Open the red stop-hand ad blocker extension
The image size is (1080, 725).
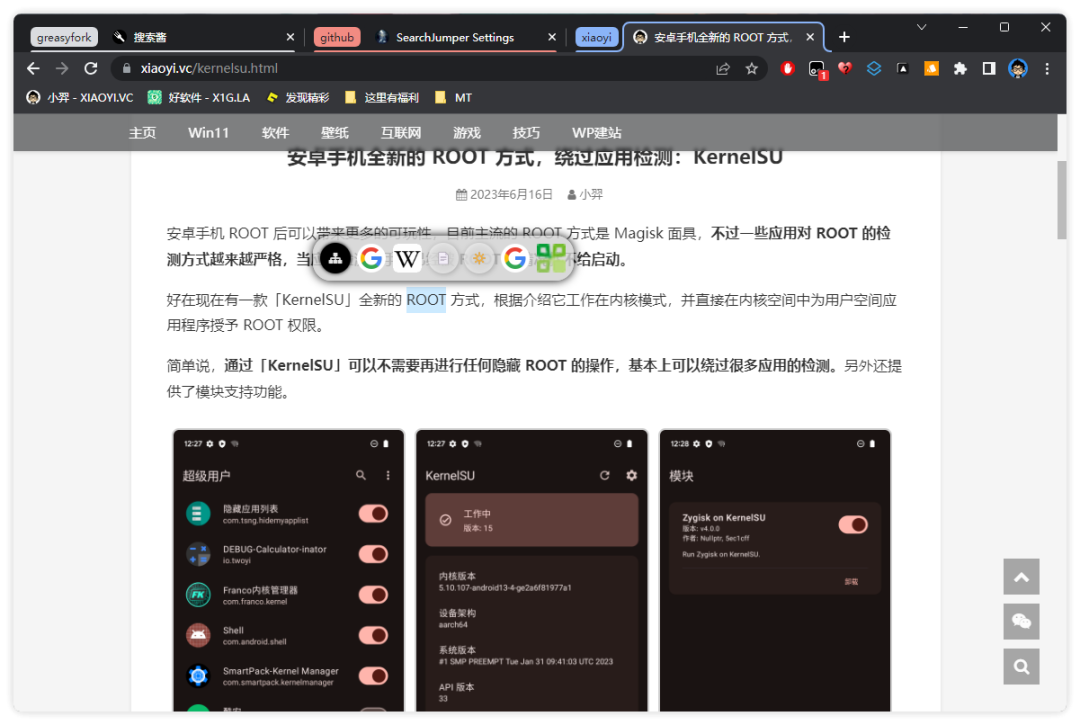[787, 68]
